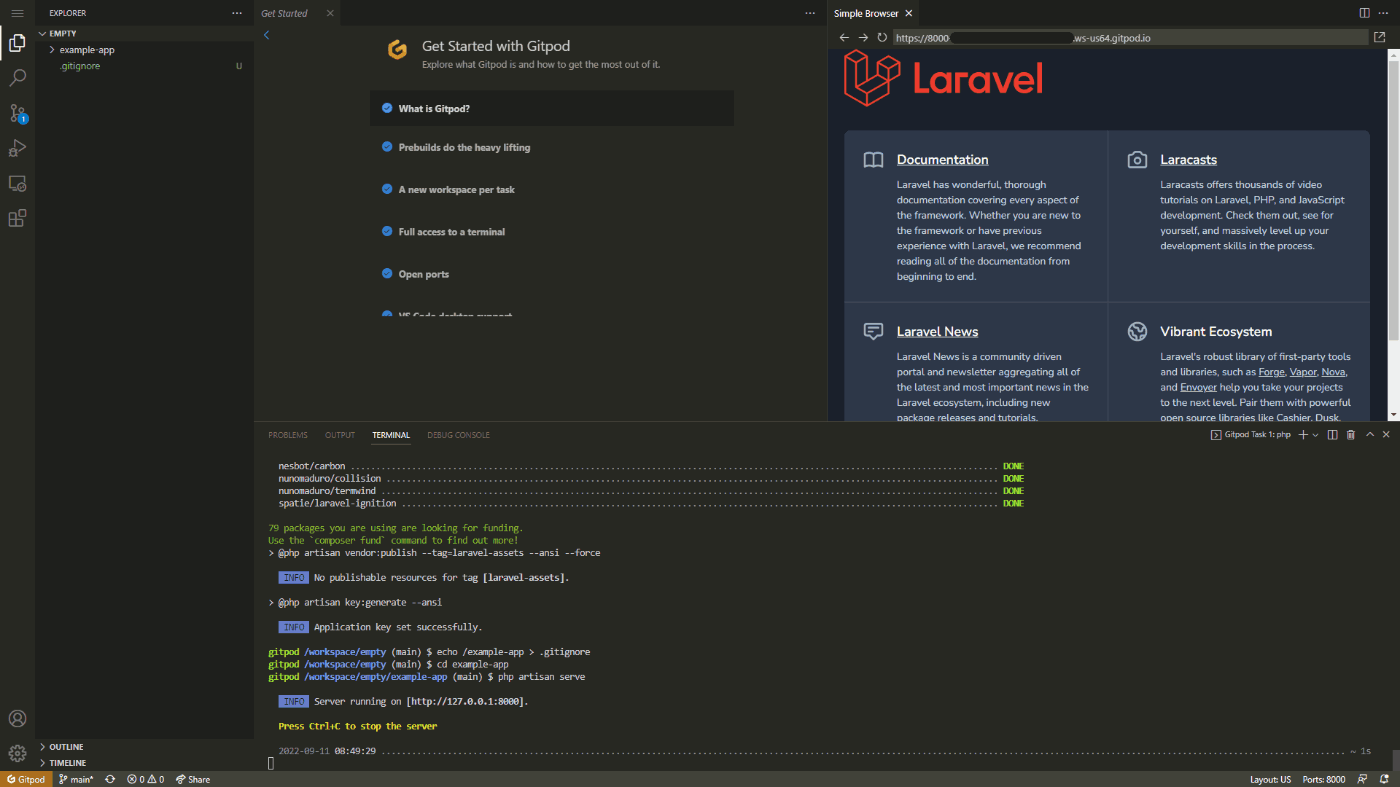
Task: Open notifications bell in status bar
Action: tap(1384, 779)
